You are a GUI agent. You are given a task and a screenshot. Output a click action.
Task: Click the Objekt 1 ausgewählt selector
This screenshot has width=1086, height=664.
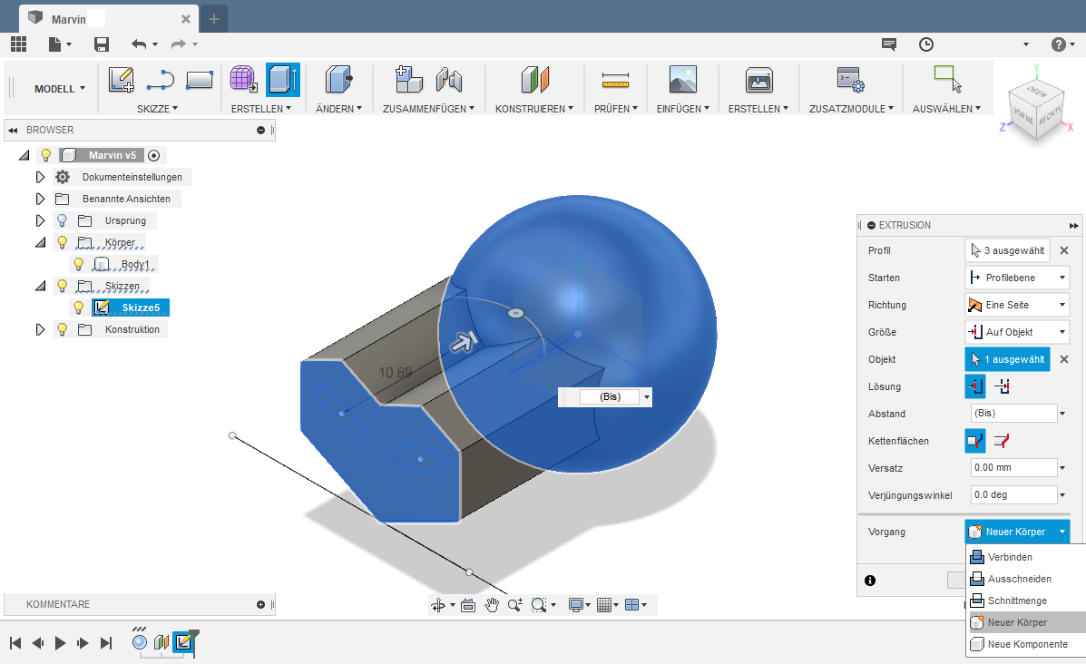click(1007, 359)
